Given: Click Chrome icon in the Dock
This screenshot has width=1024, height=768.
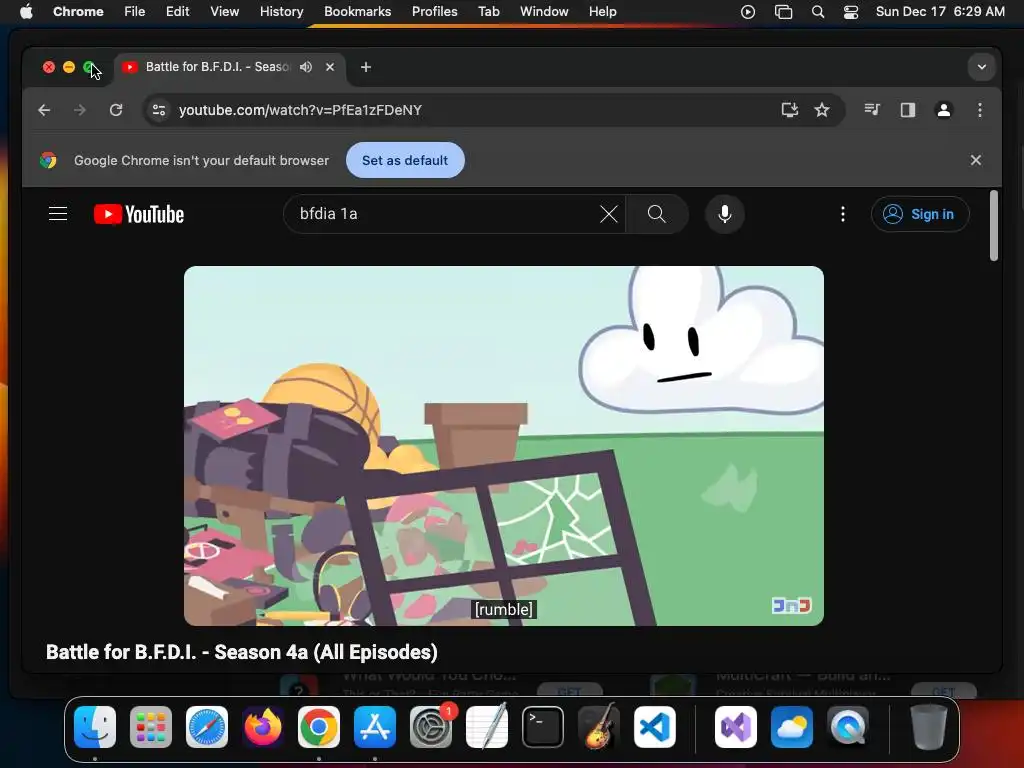Looking at the screenshot, I should click(319, 727).
